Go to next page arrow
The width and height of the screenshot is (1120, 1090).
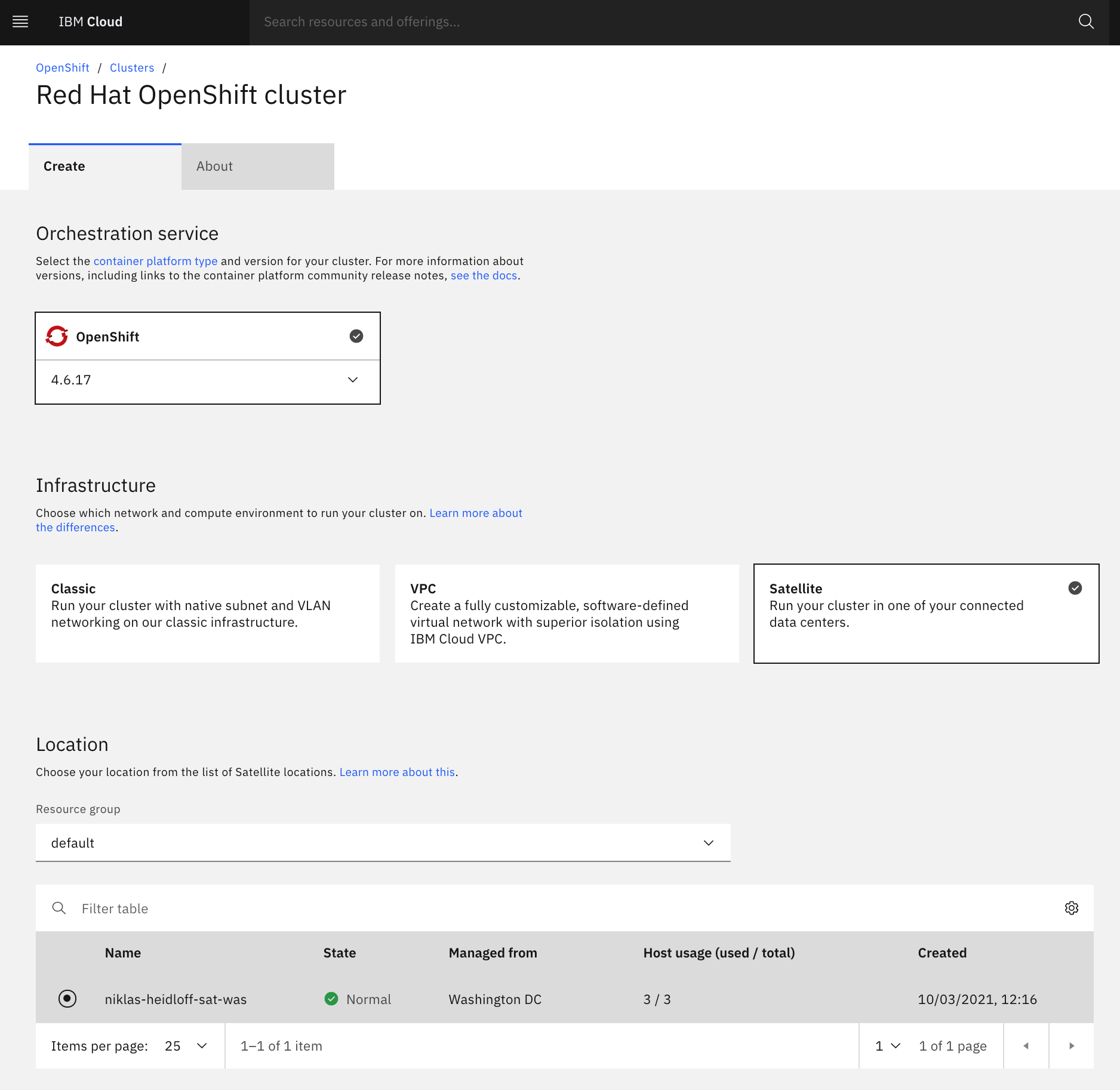[1072, 1046]
